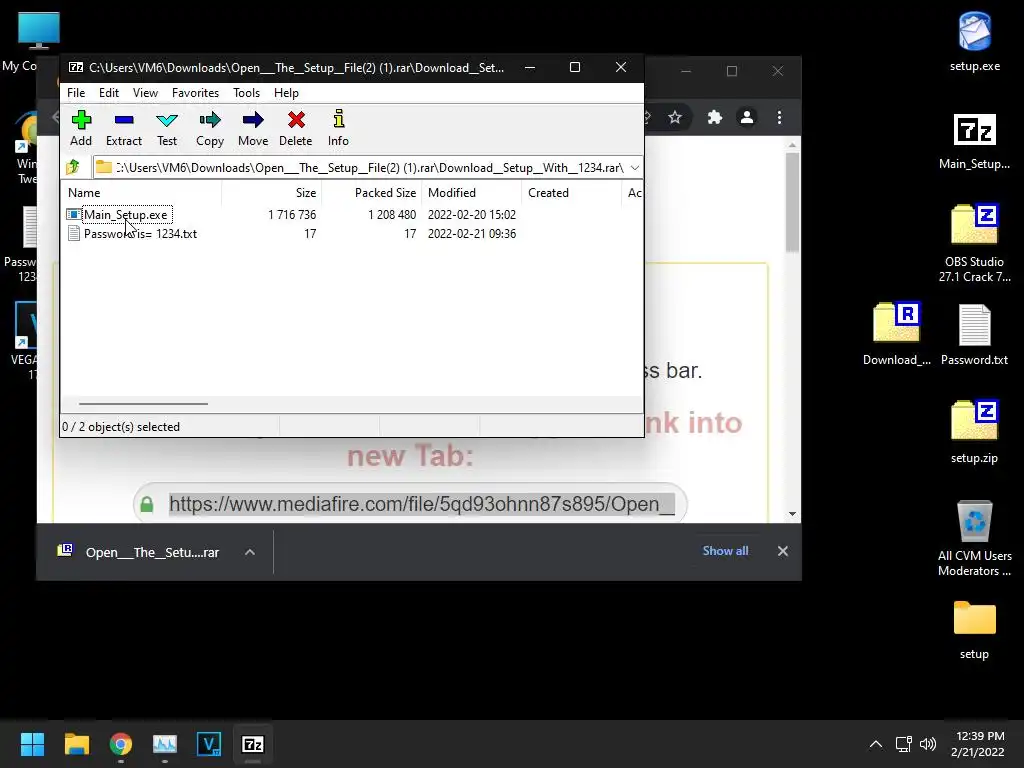Open the Tools menu

coord(246,93)
